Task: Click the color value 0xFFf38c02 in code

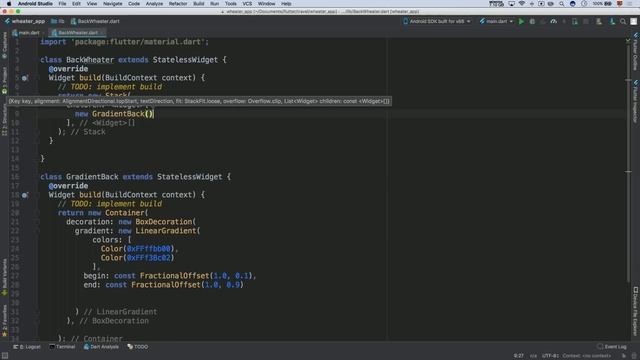Action: (x=148, y=258)
